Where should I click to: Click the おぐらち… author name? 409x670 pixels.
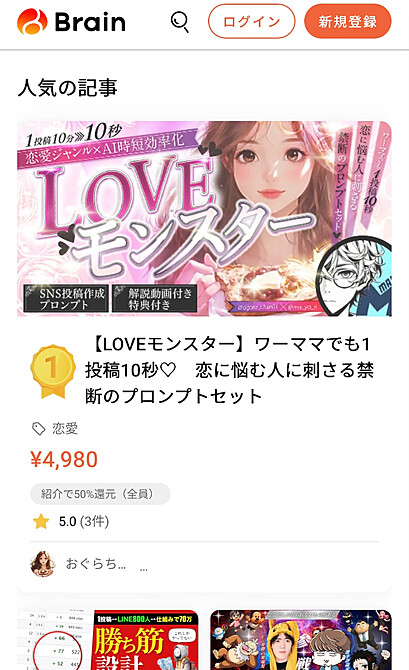(x=96, y=564)
